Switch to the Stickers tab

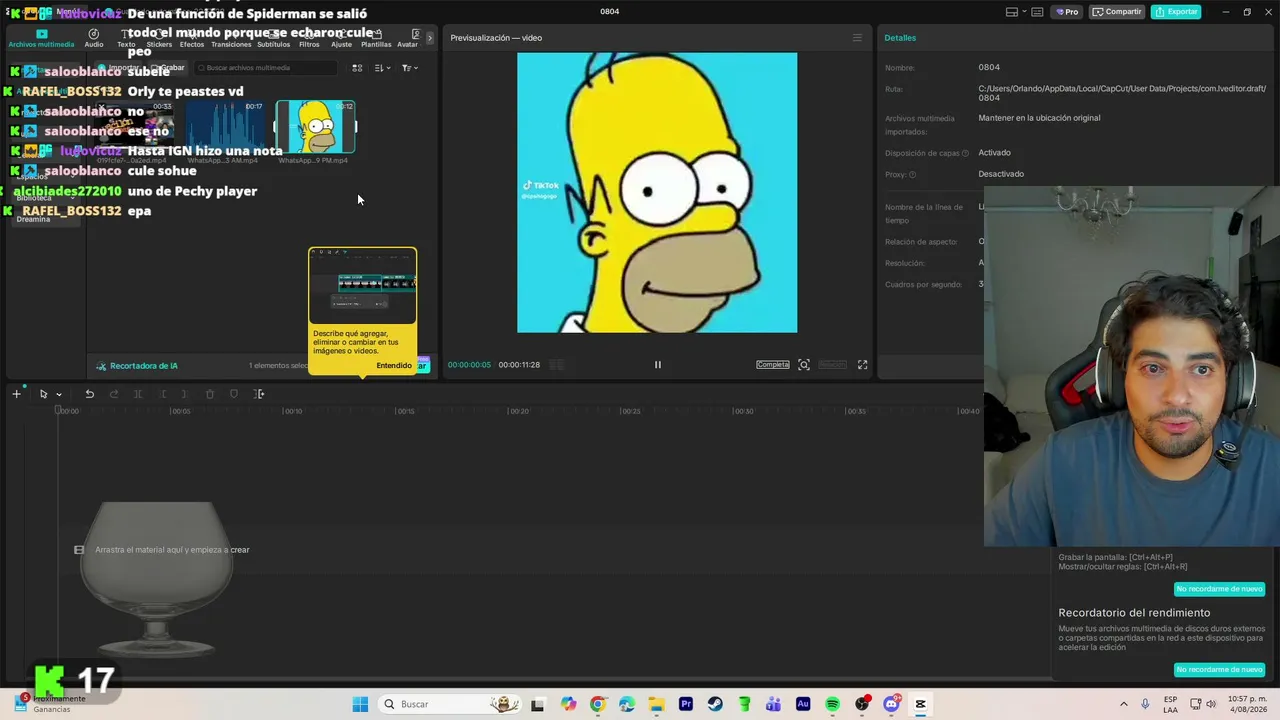159,39
